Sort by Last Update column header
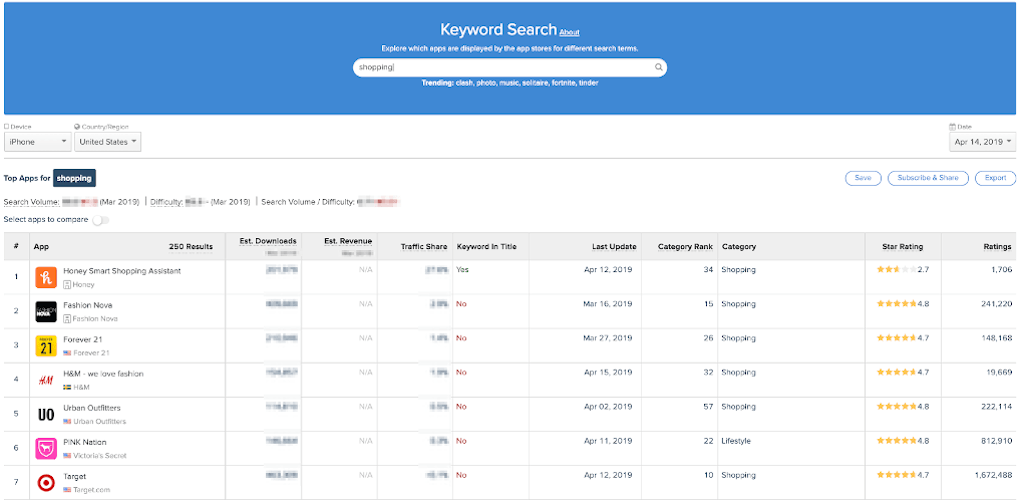Screen dimensions: 1024x500 pyautogui.click(x=614, y=247)
